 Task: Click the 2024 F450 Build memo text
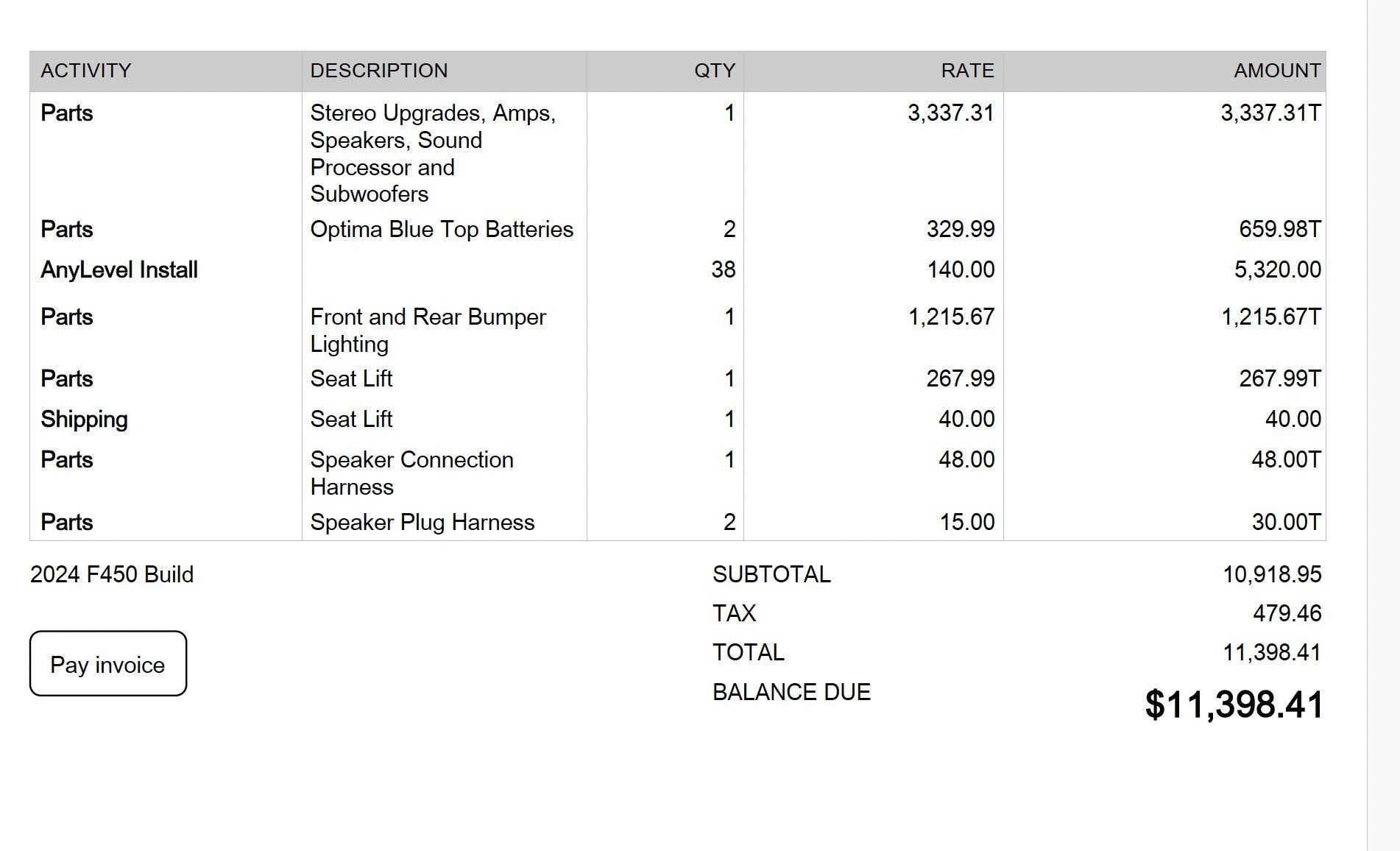(112, 575)
